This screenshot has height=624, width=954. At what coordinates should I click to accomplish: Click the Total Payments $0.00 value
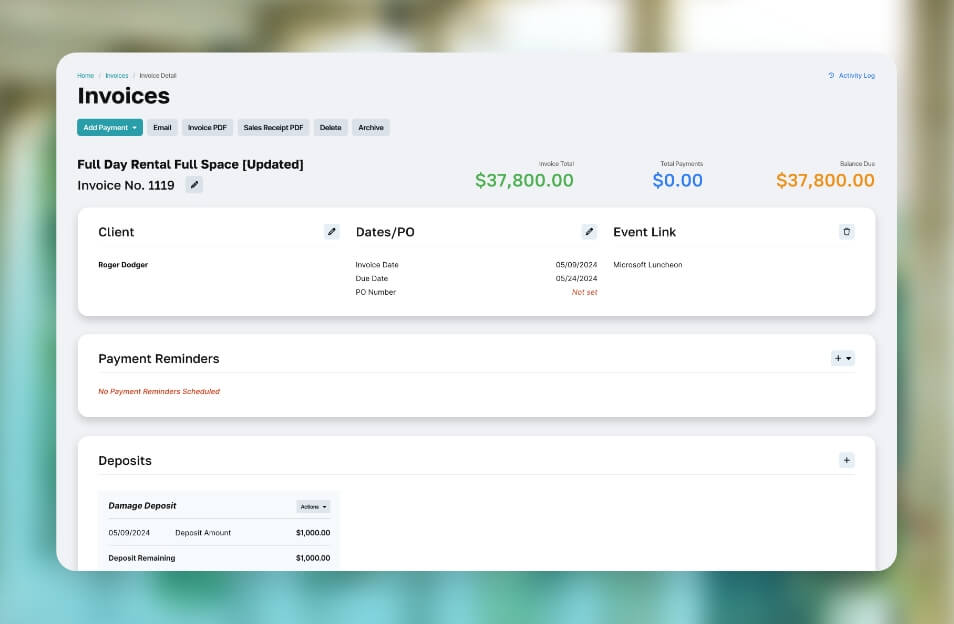pos(677,180)
